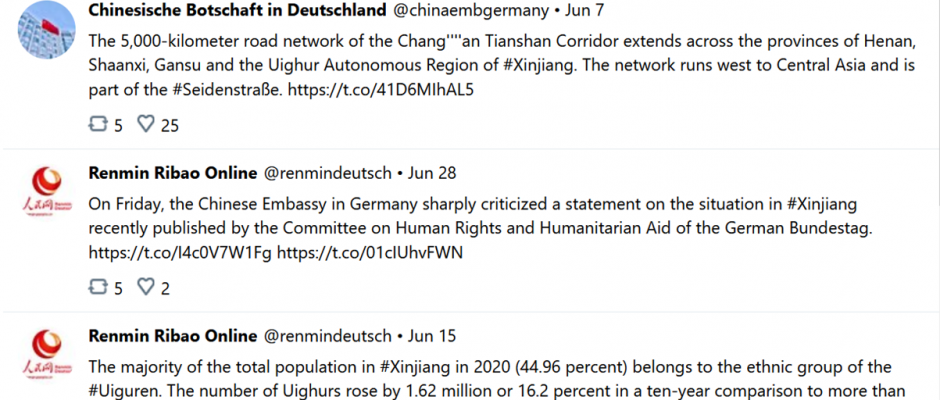Open @renmindeutsch handle on Jun 28 tweet

pos(327,173)
